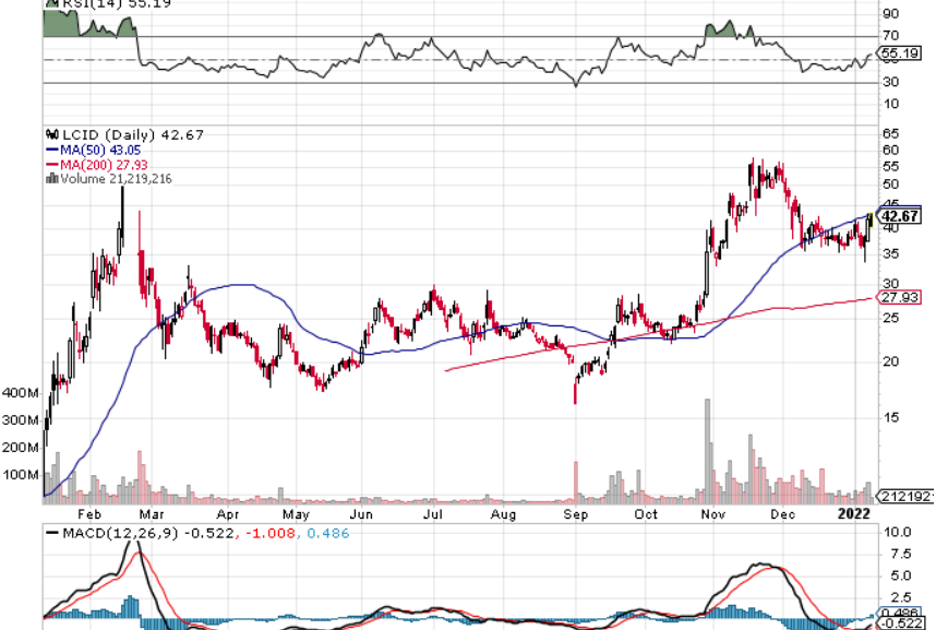Click the 'Mar' month label on time axis

click(x=151, y=514)
